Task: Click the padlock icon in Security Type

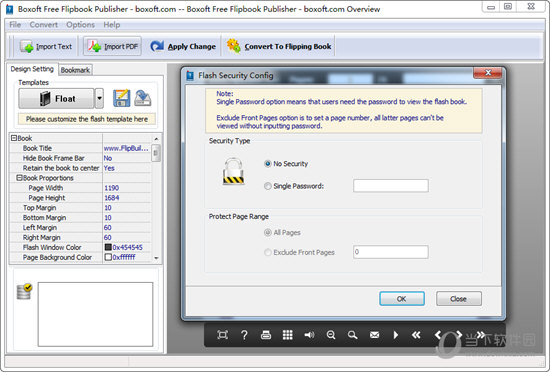Action: tap(233, 171)
